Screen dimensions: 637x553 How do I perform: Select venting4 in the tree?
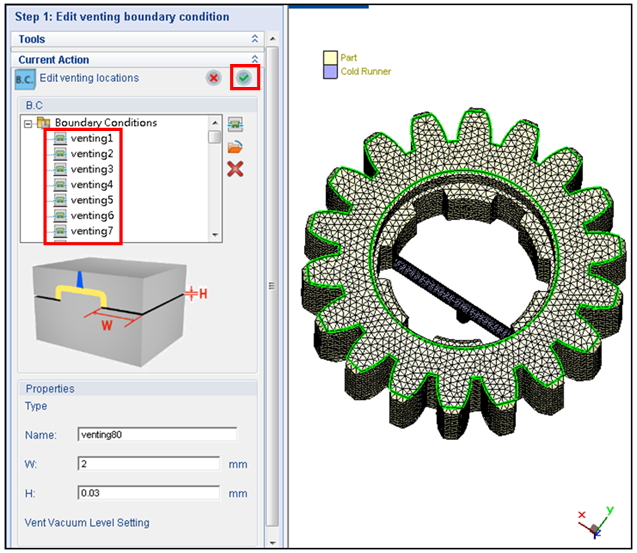91,184
